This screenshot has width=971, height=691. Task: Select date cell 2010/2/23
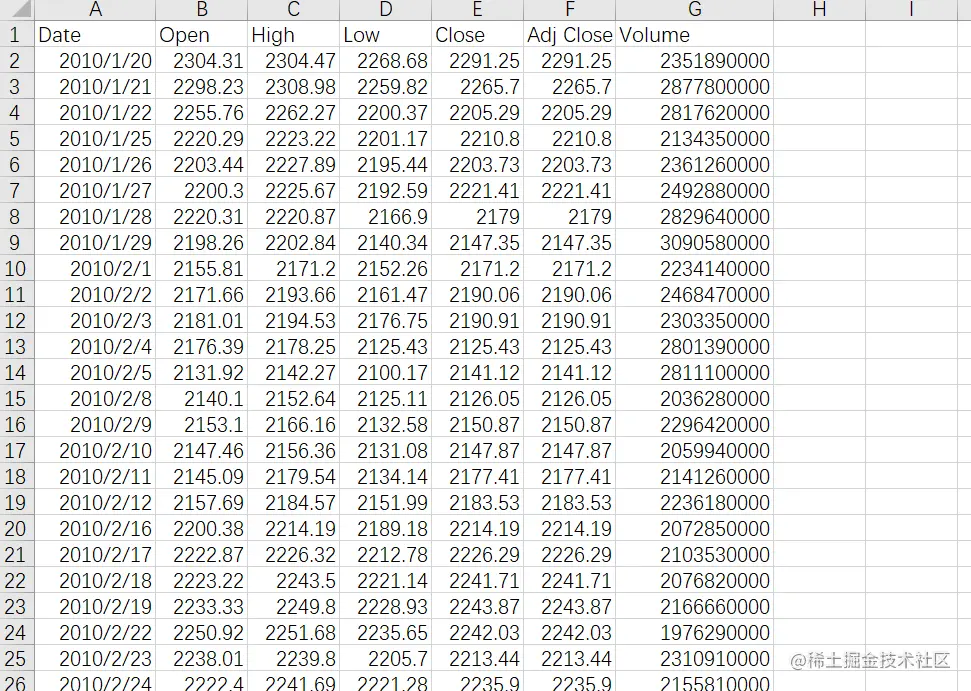pos(95,659)
